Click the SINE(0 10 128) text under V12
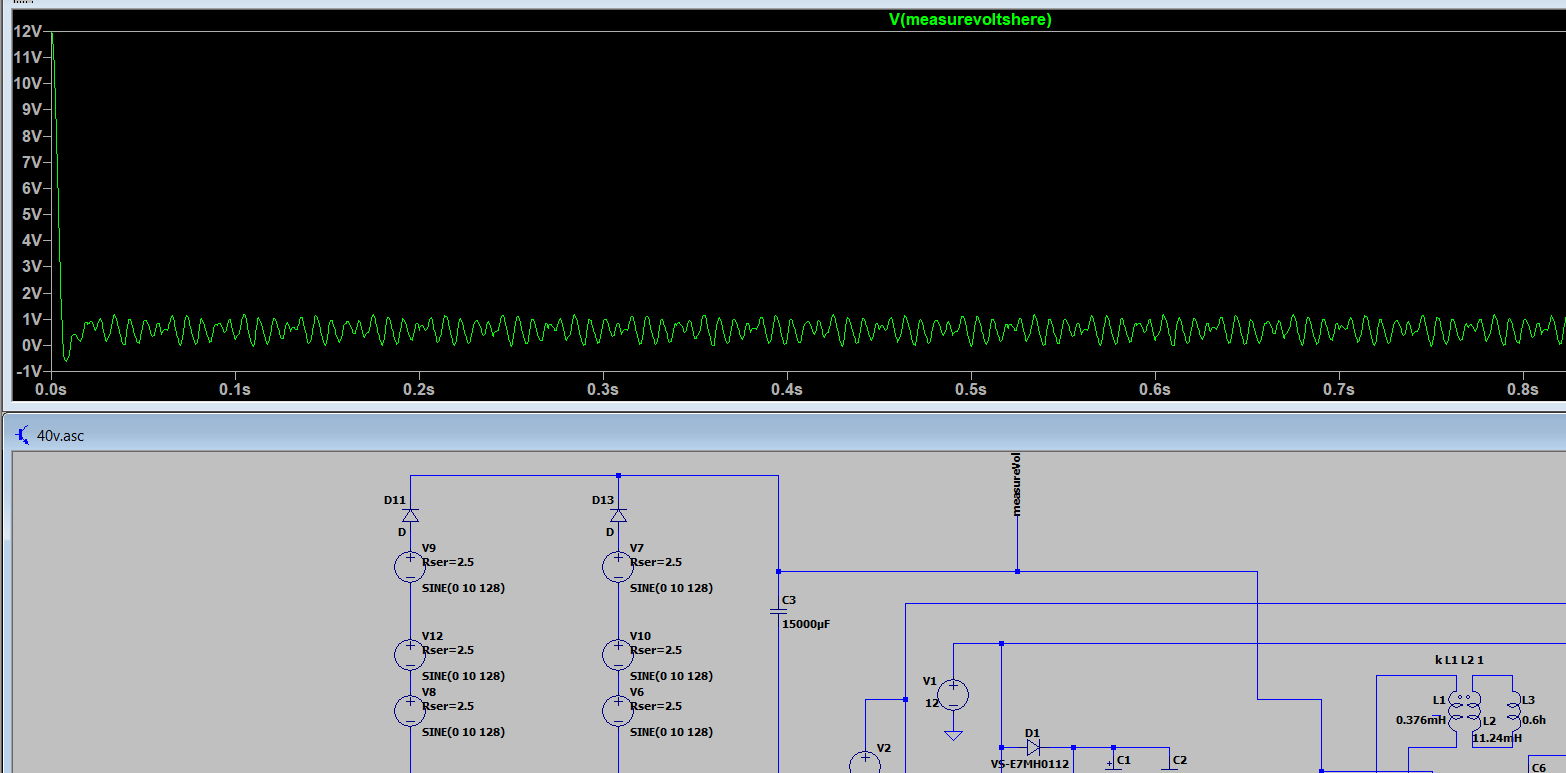This screenshot has width=1566, height=773. [x=463, y=676]
